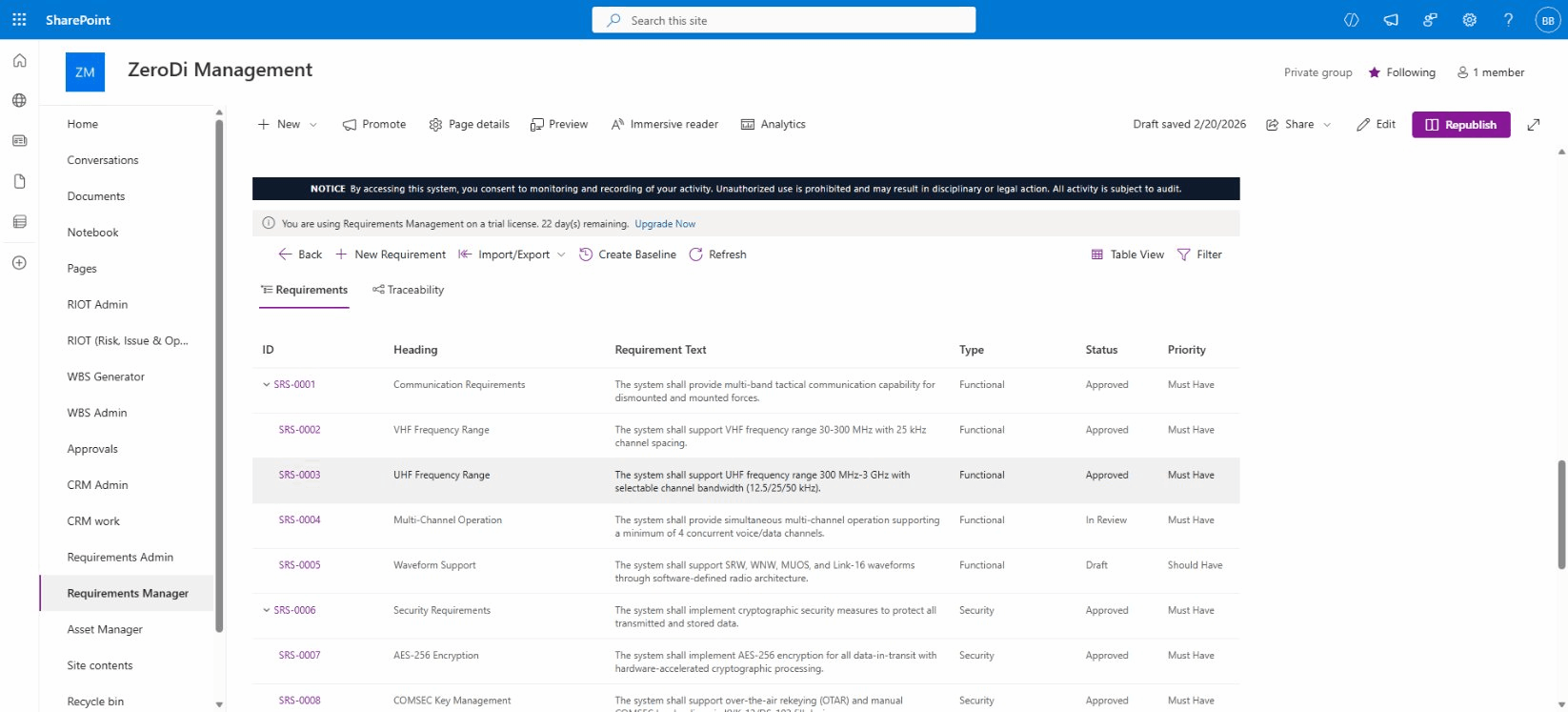1568x712 pixels.
Task: Collapse the SRS-0001 requirement group
Action: click(x=267, y=385)
